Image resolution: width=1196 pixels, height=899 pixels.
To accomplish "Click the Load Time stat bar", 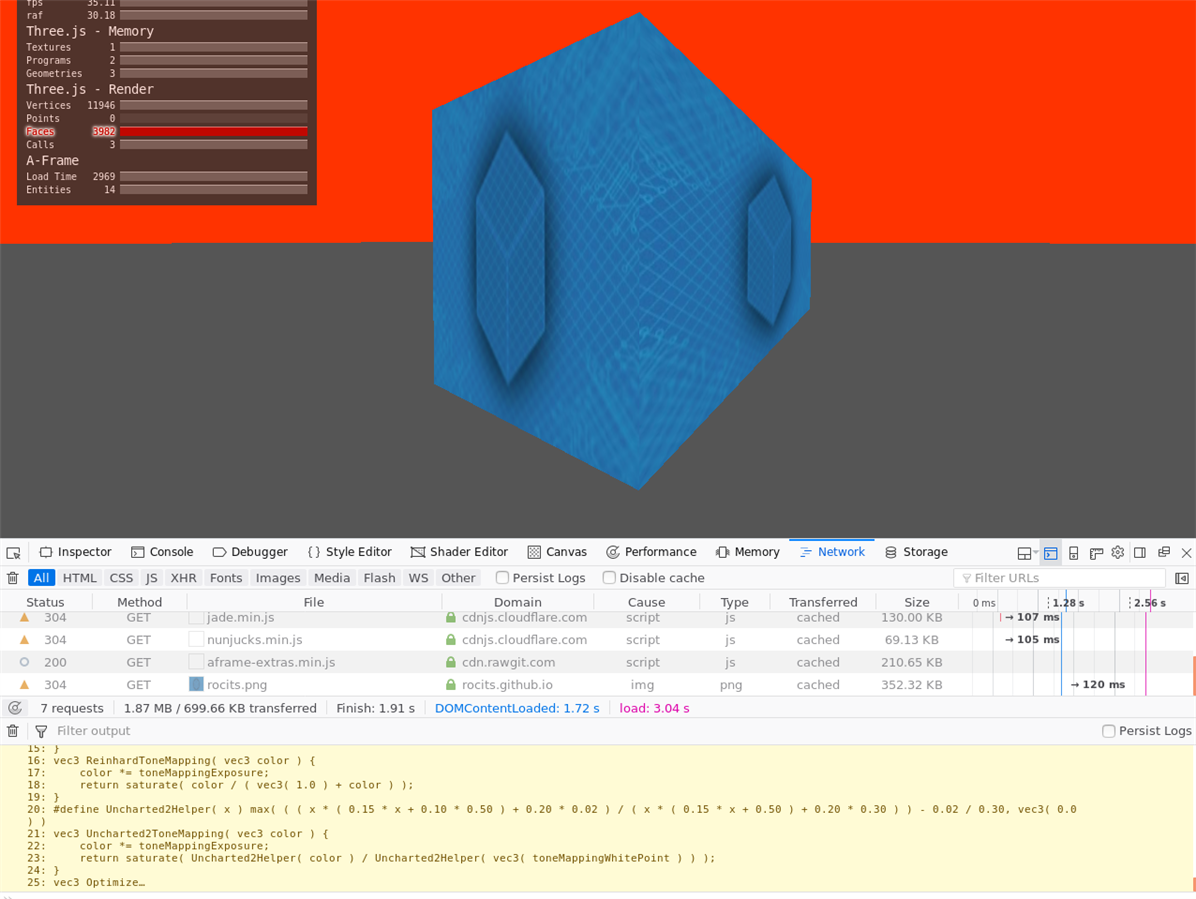I will (x=214, y=177).
